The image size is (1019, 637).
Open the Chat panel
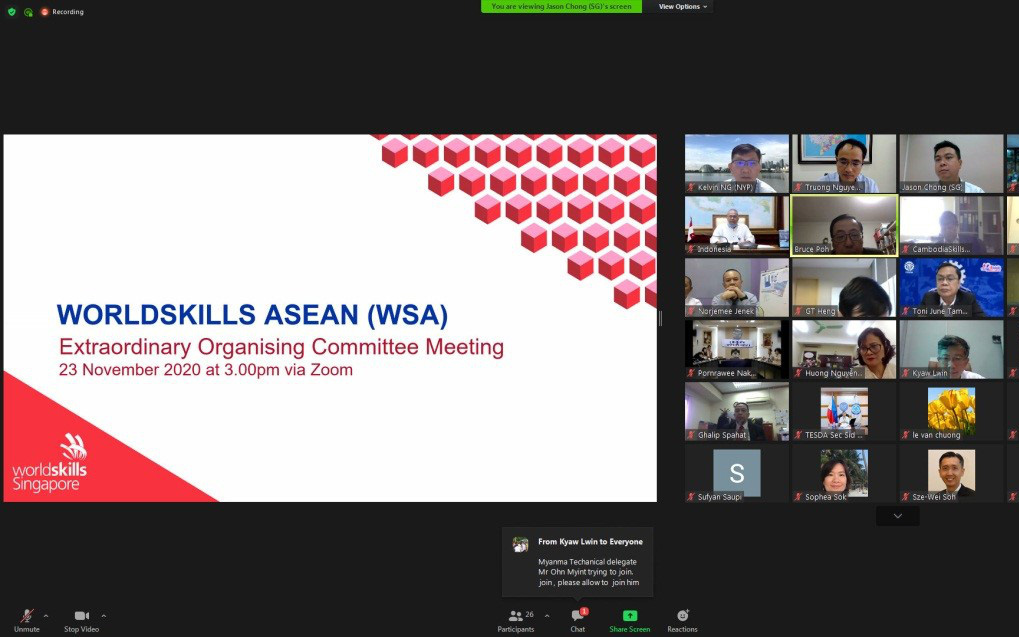pyautogui.click(x=578, y=620)
